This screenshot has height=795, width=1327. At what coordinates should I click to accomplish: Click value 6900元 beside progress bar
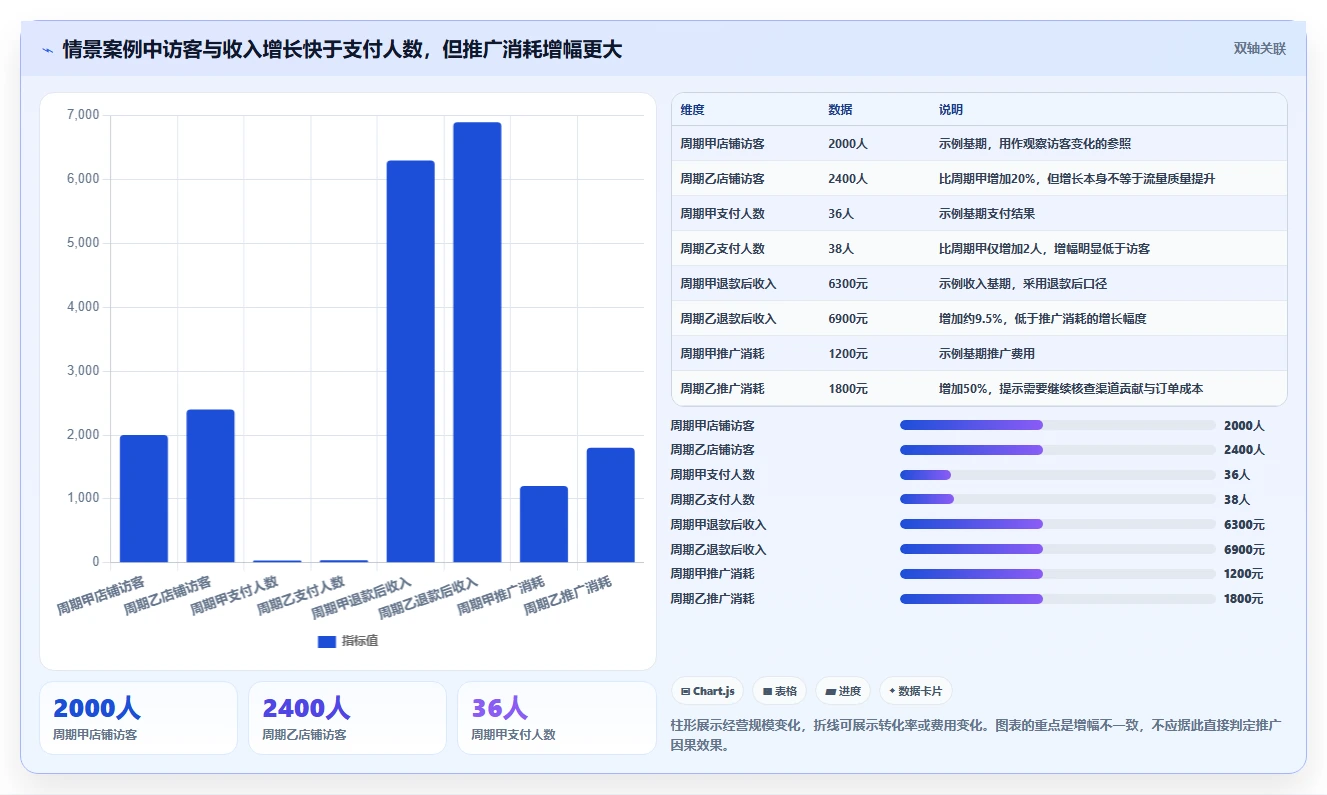[1244, 550]
